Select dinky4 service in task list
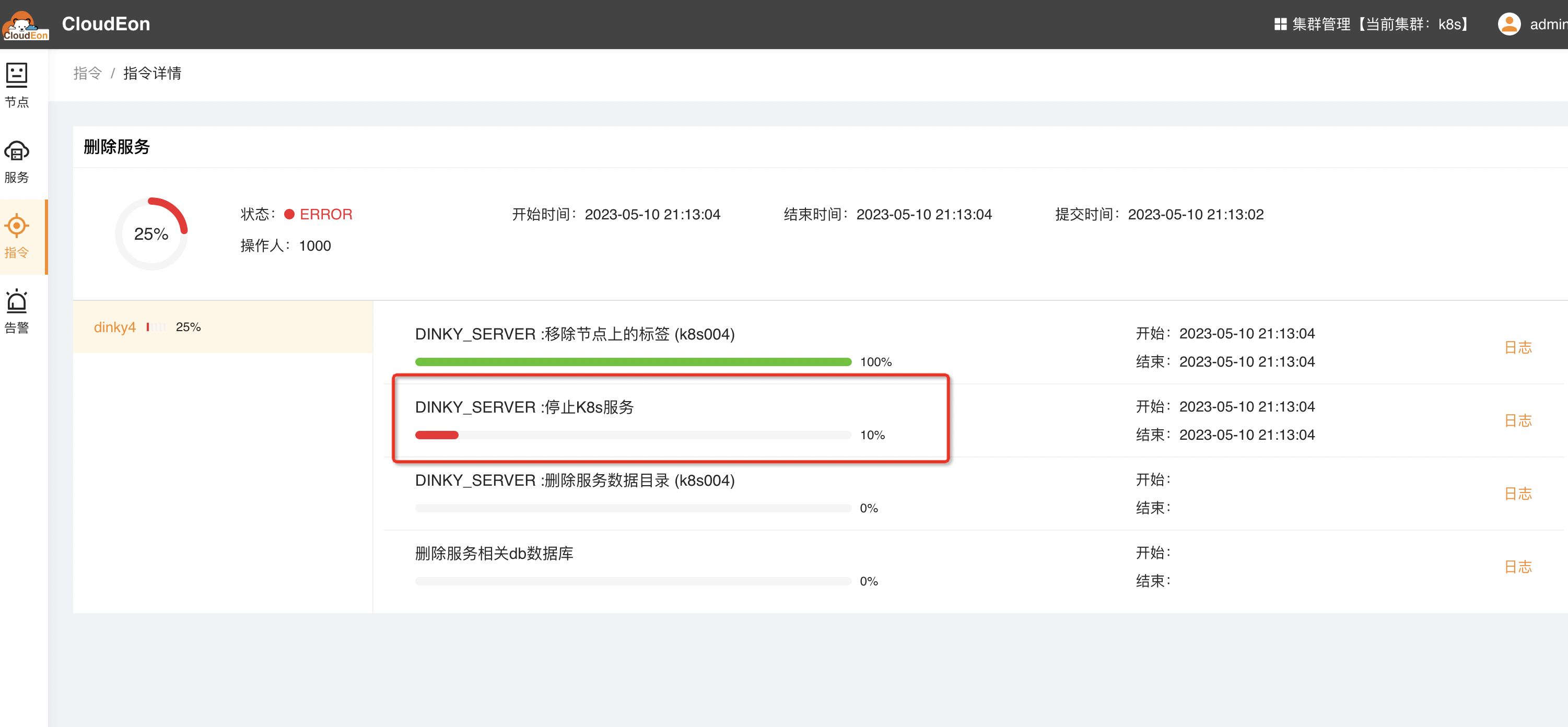Viewport: 1568px width, 727px height. pyautogui.click(x=114, y=327)
